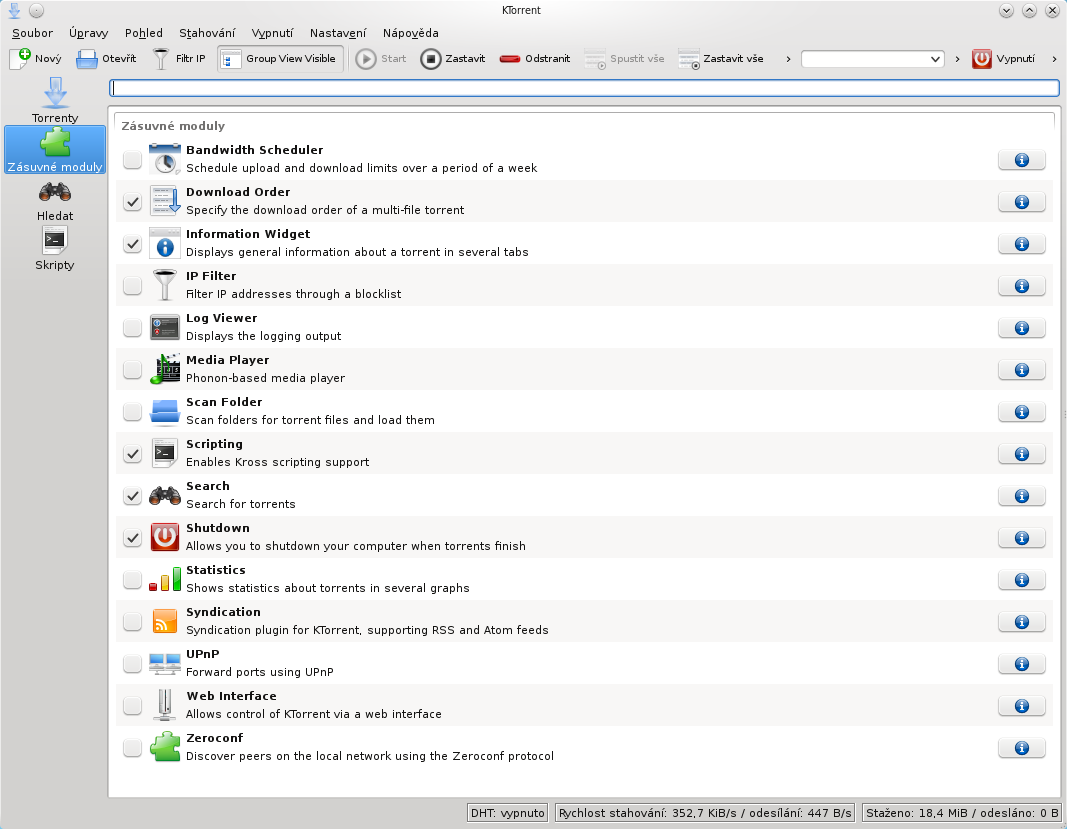Select Zásuvné moduly sidebar item

(55, 150)
